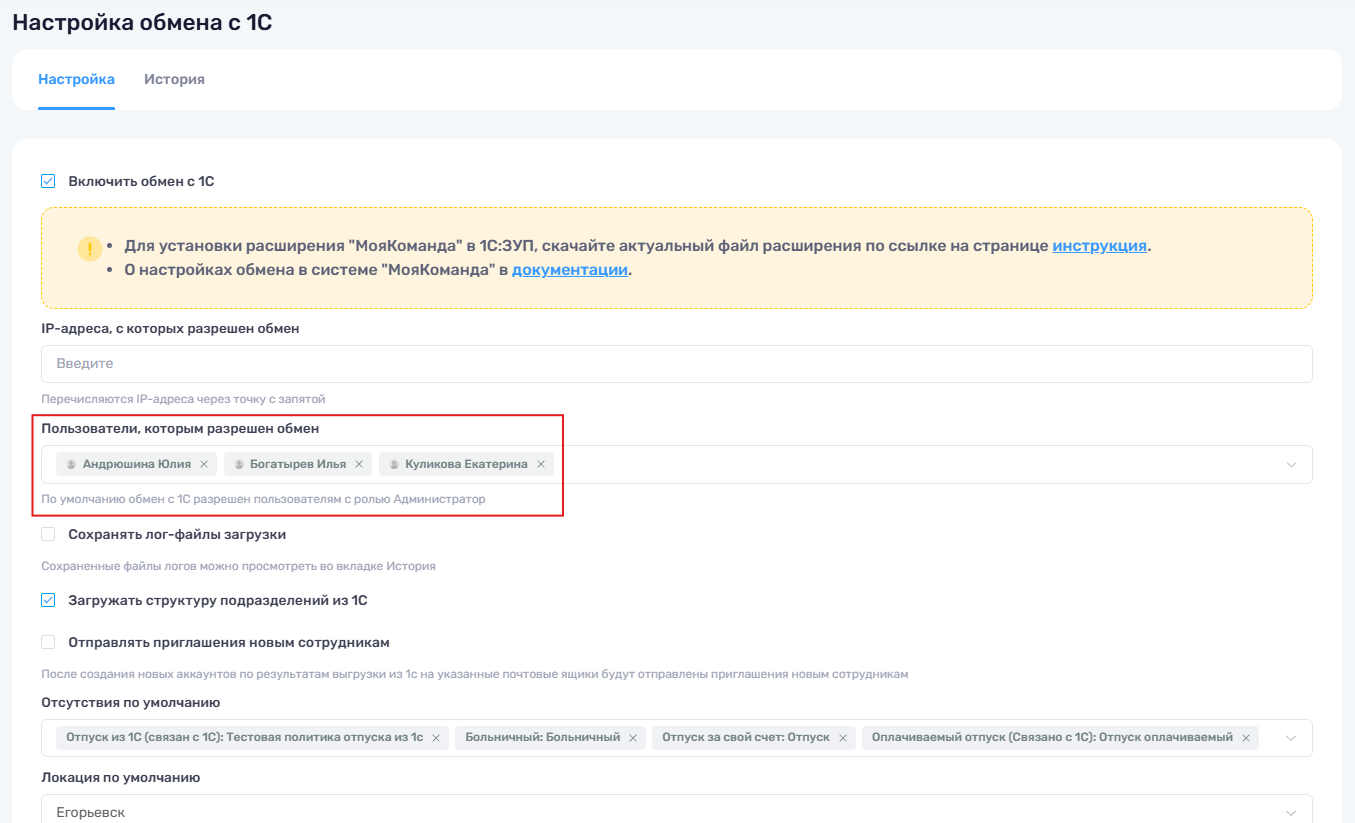
Task: Remove Куликова Екатерина user tag
Action: (x=541, y=464)
